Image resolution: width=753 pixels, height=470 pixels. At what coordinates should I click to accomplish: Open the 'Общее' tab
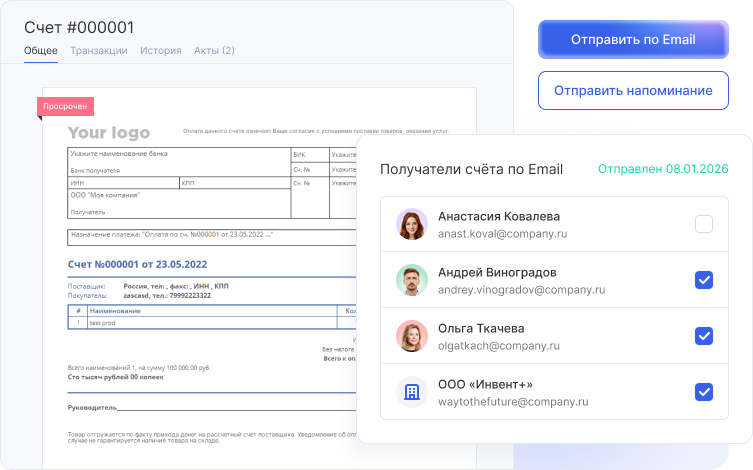(41, 50)
